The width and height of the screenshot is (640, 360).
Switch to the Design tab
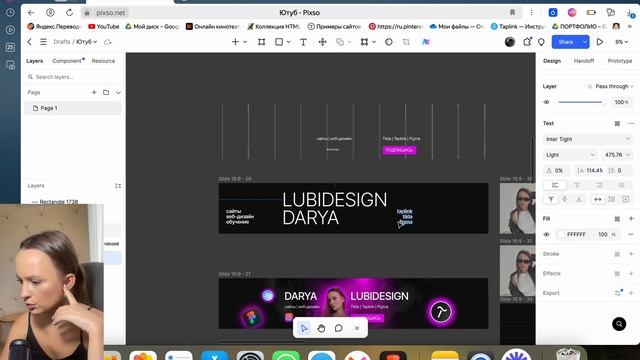coord(552,61)
